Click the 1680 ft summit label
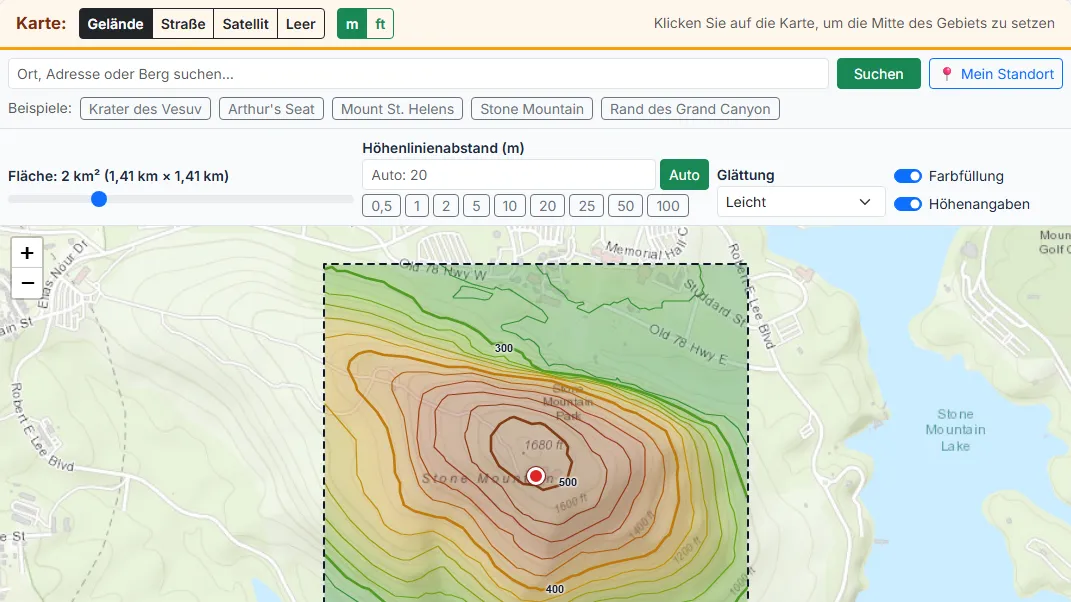1071x602 pixels. [x=545, y=445]
